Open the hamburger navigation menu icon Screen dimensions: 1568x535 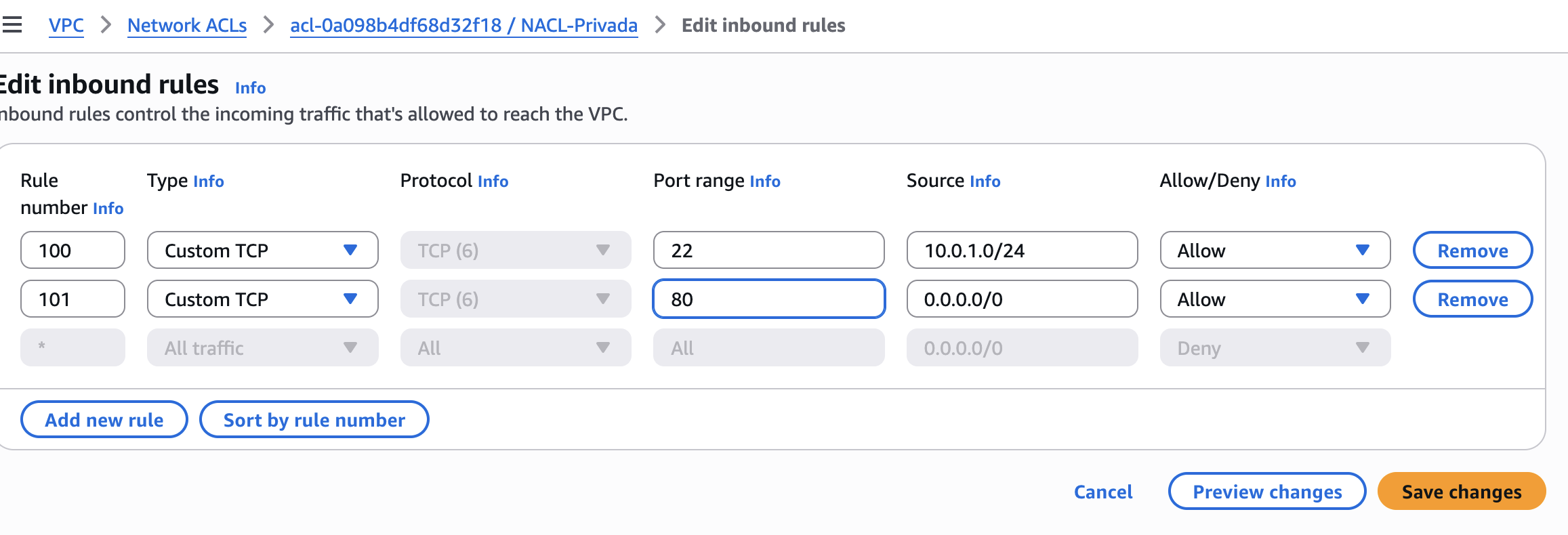(12, 25)
